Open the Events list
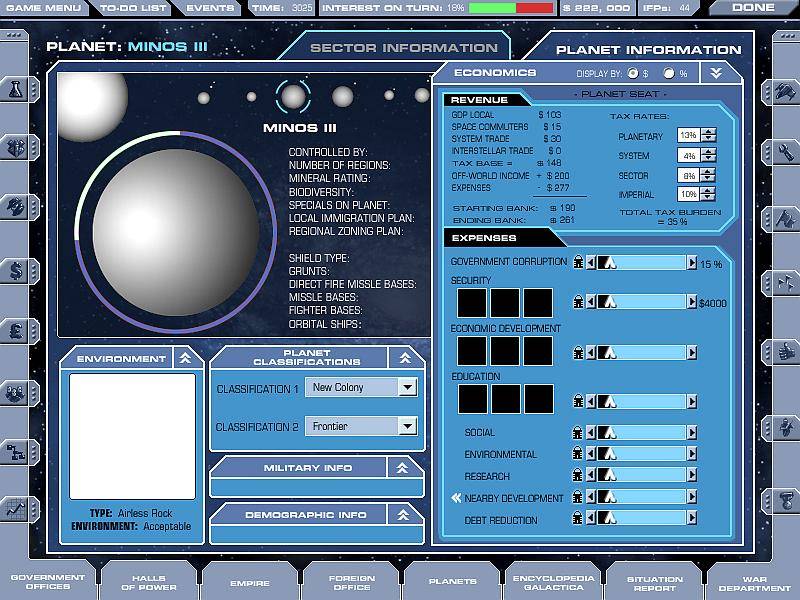Image resolution: width=800 pixels, height=600 pixels. click(x=210, y=8)
